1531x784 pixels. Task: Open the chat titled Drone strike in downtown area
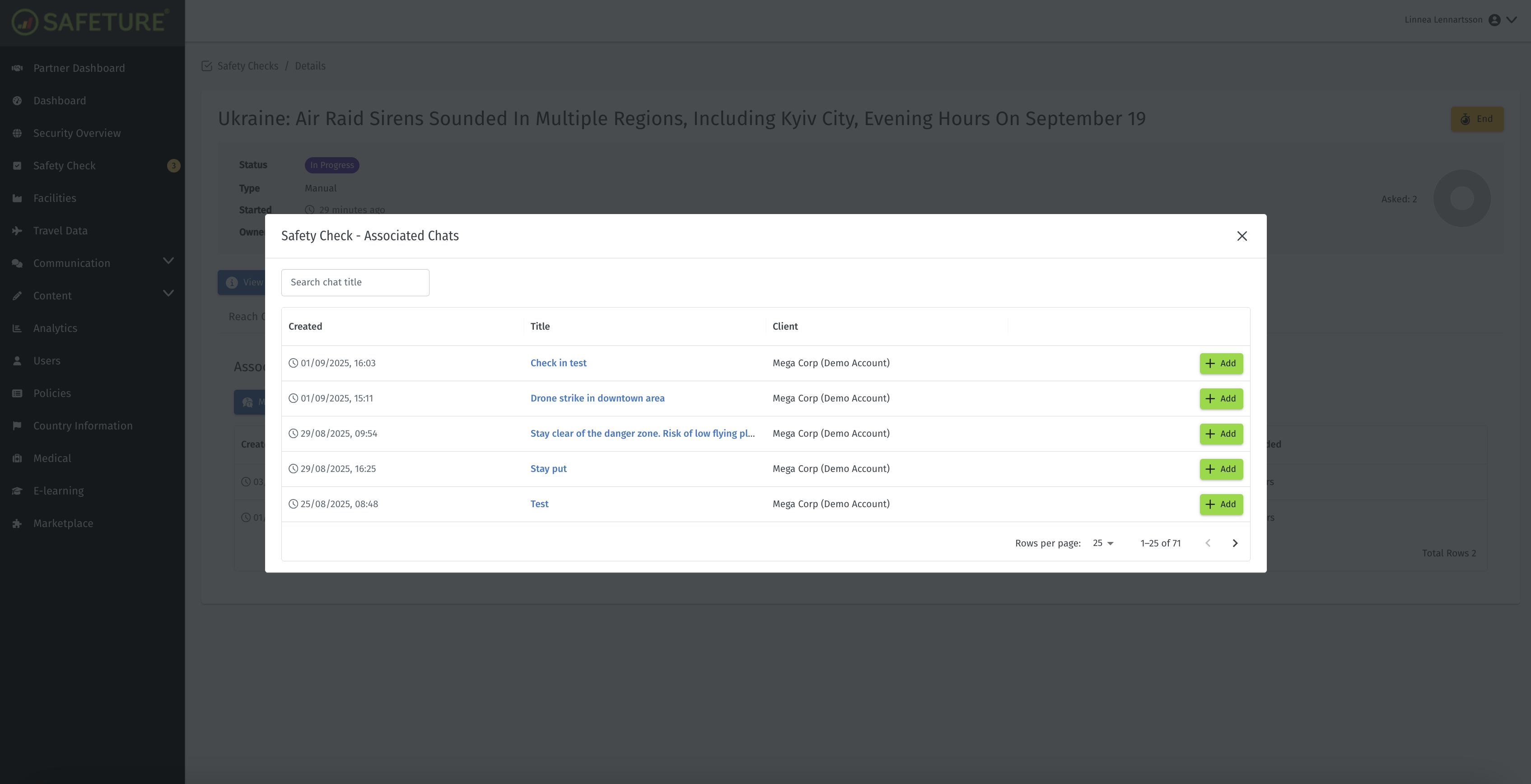pyautogui.click(x=597, y=398)
